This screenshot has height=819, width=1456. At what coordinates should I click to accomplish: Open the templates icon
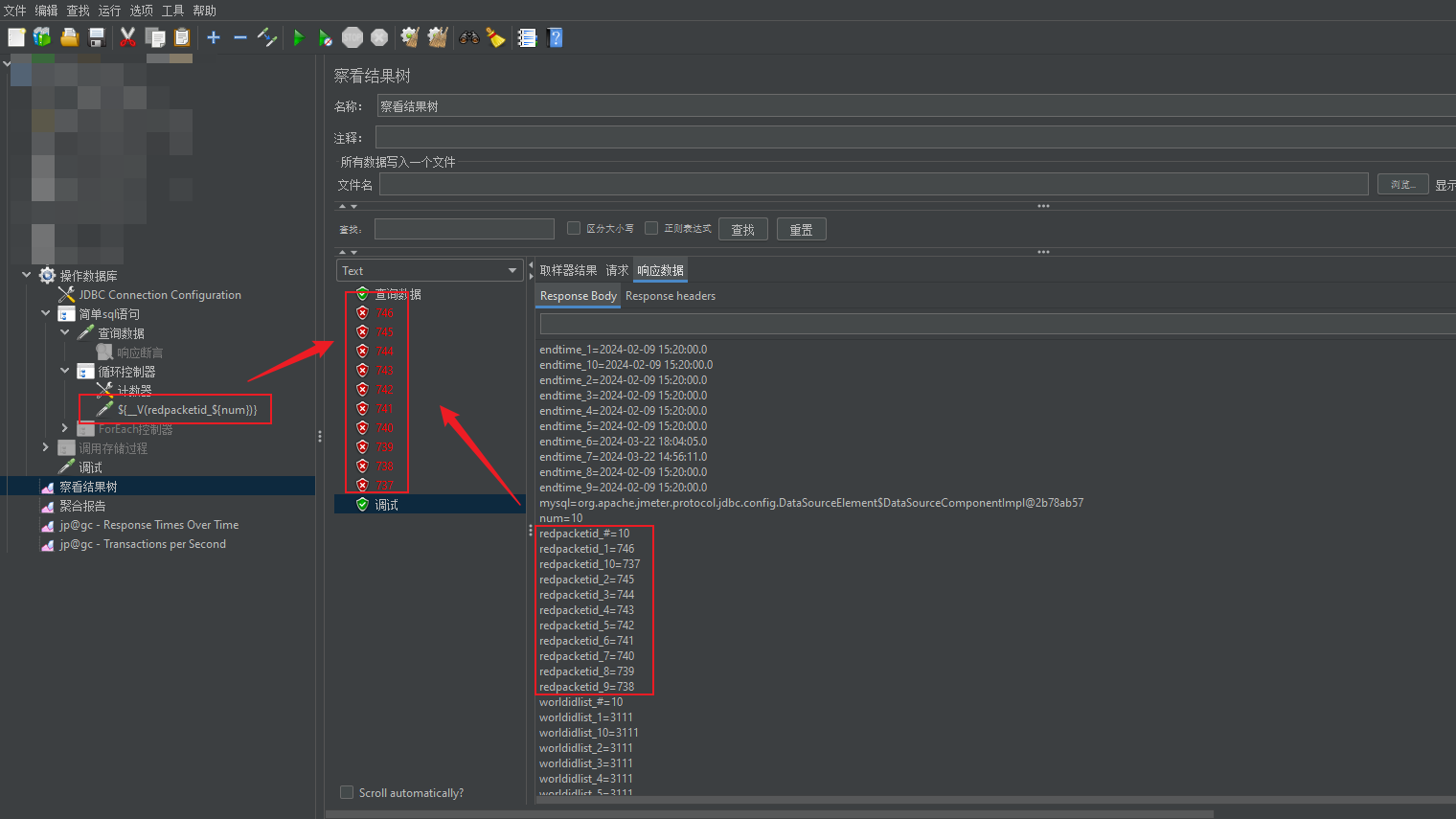coord(42,37)
